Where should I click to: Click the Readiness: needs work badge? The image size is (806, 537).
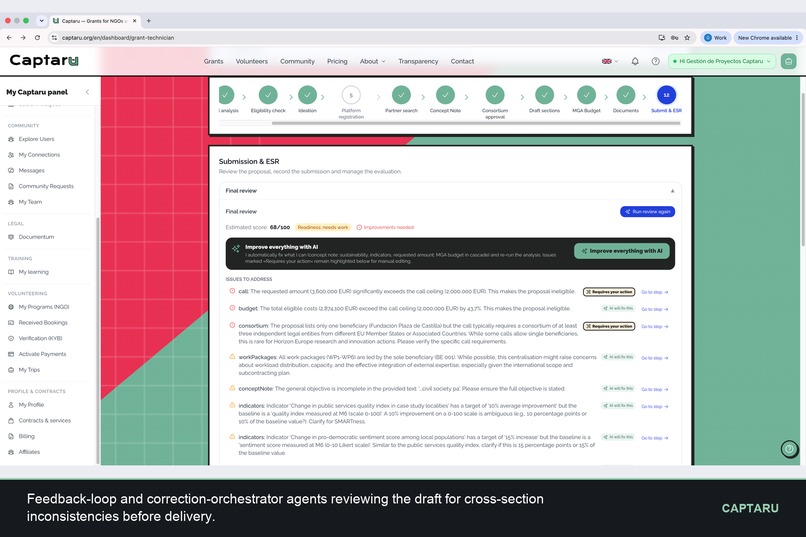(323, 227)
